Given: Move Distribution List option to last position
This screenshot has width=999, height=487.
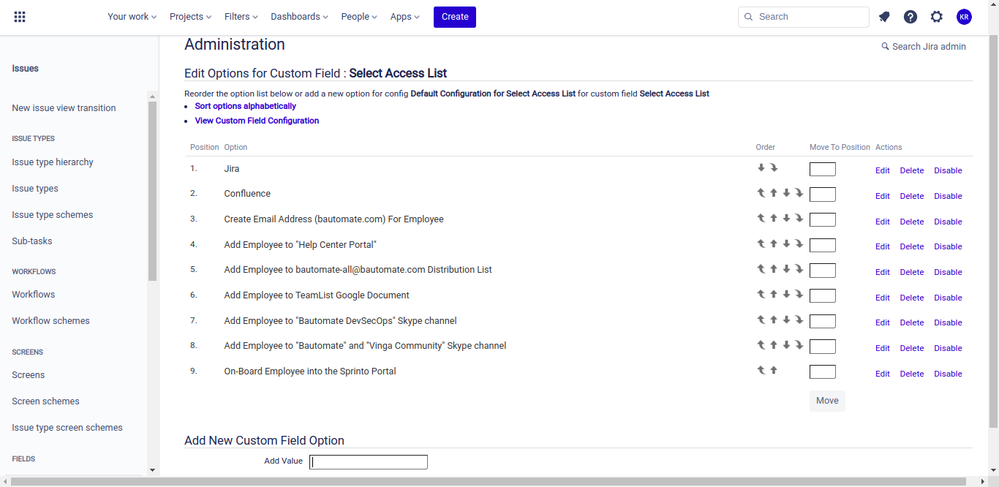Looking at the screenshot, I should point(799,269).
